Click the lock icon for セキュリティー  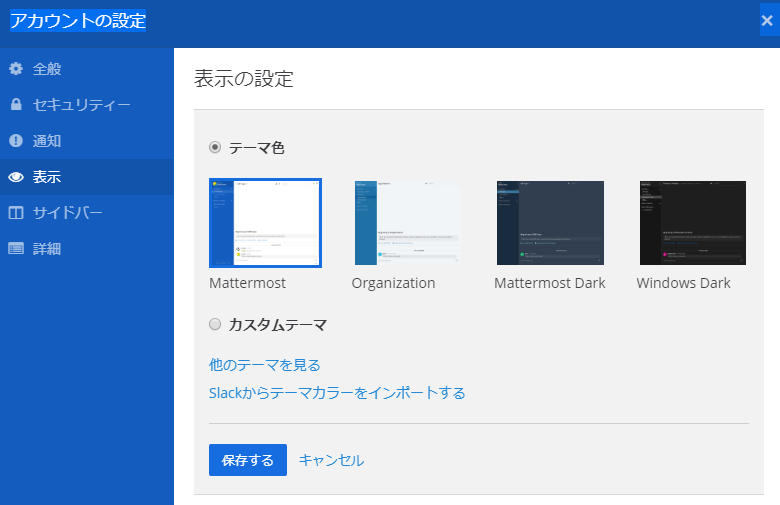16,104
